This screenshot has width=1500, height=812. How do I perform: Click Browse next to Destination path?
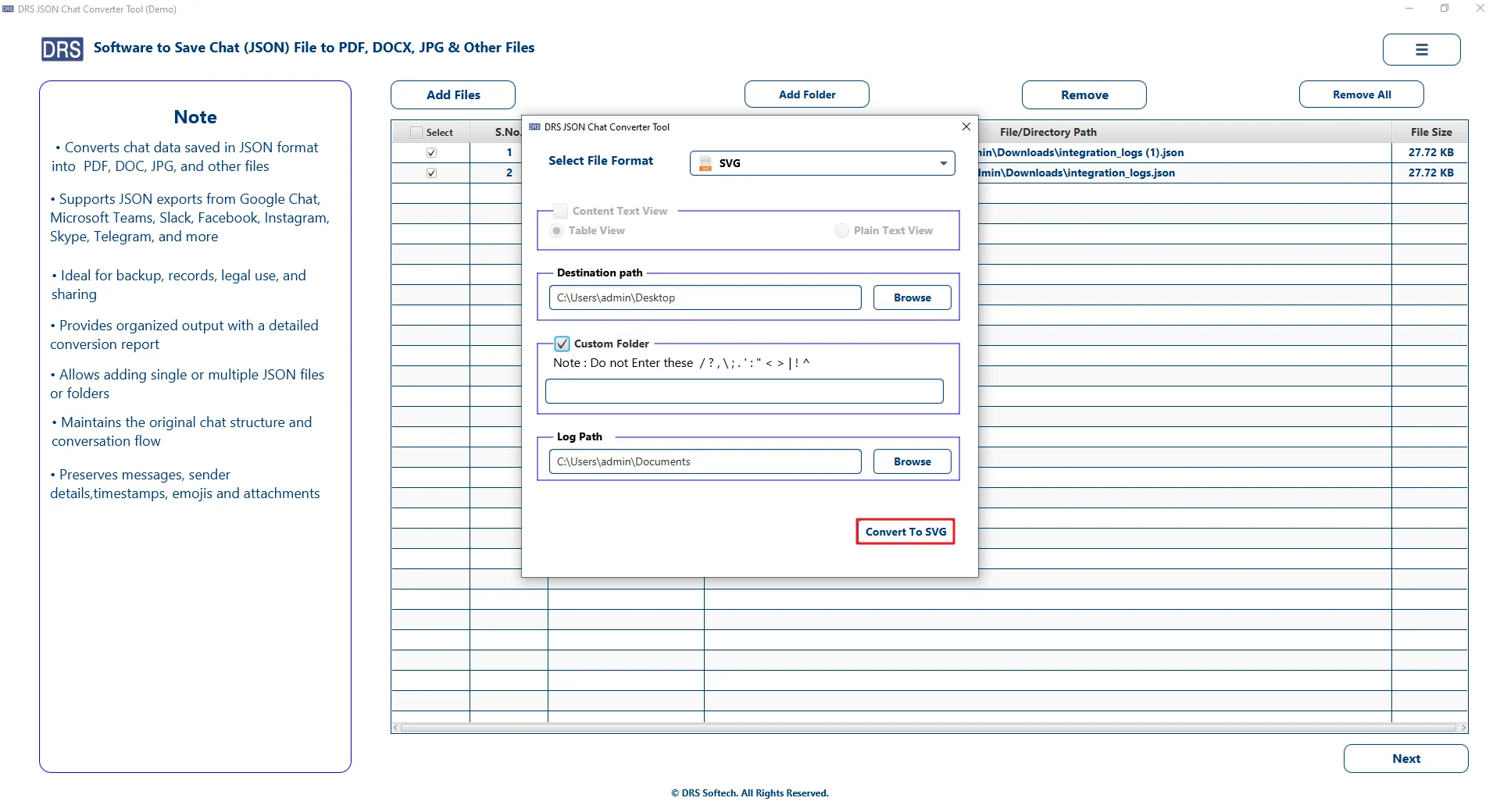pos(912,297)
